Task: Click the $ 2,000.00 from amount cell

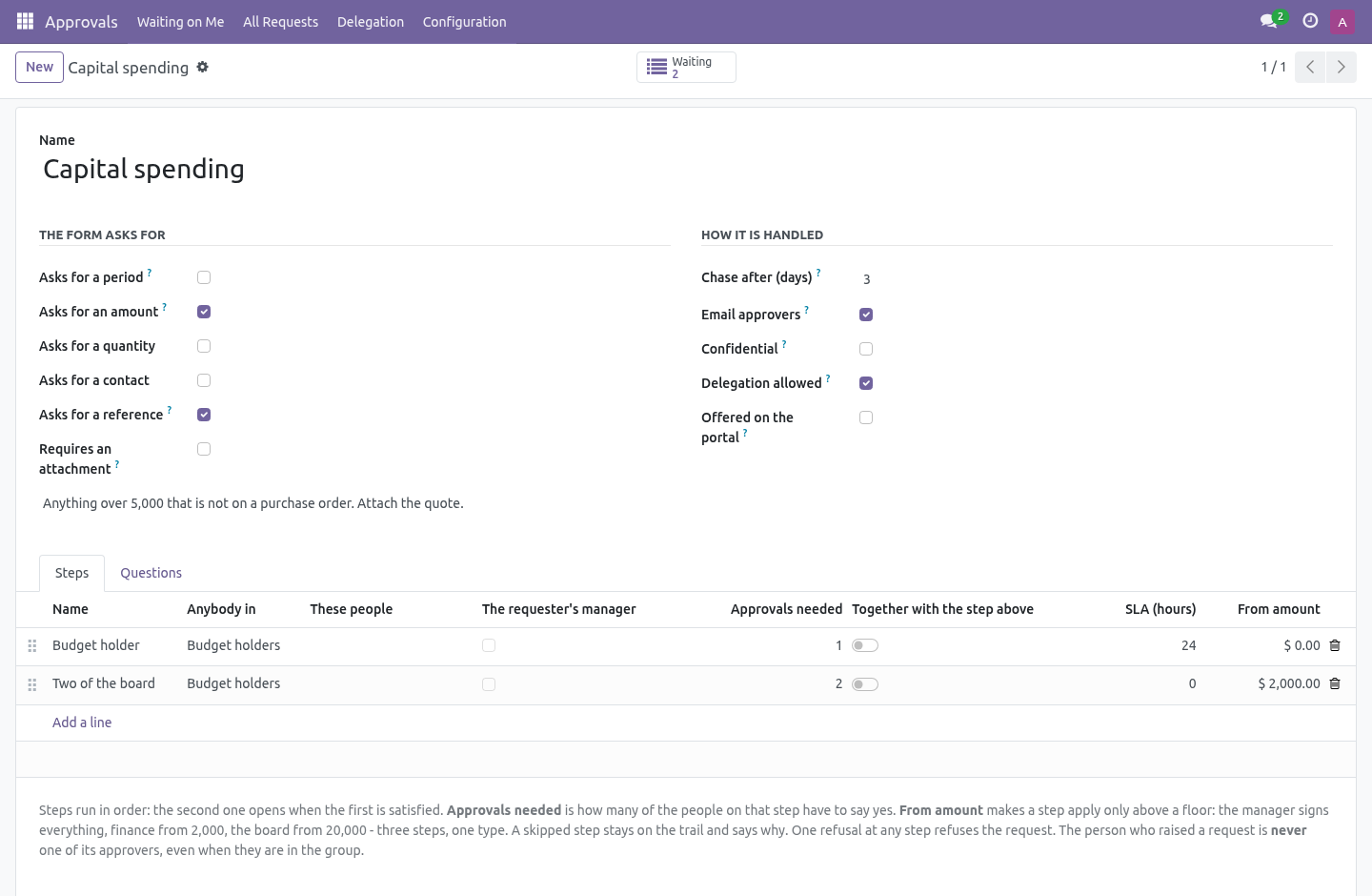Action: [x=1289, y=683]
